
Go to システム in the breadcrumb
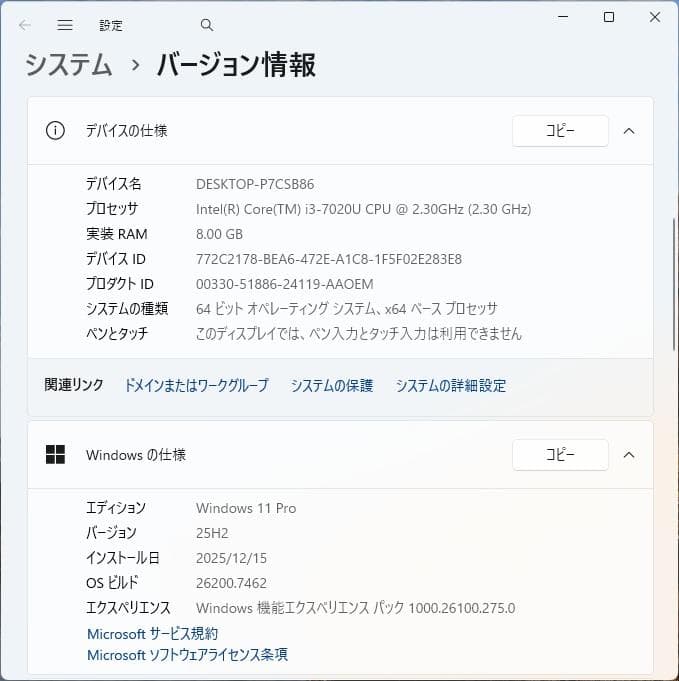[68, 65]
